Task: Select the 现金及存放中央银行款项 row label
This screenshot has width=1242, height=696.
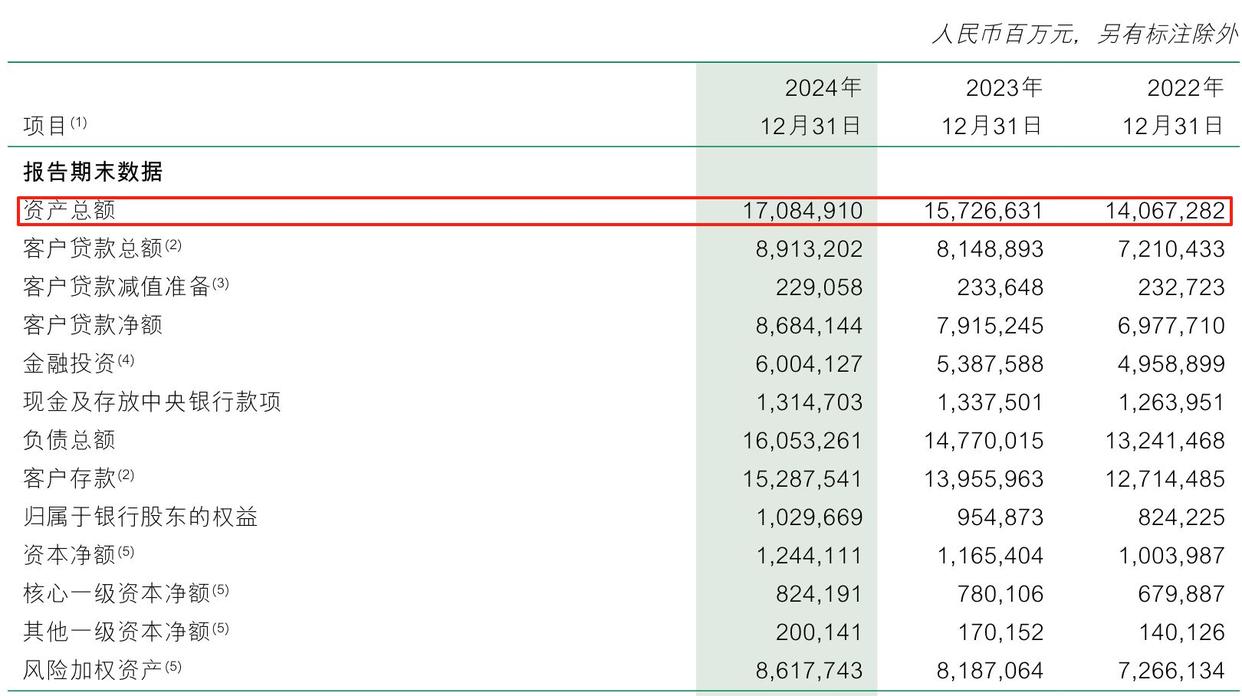Action: pos(152,402)
